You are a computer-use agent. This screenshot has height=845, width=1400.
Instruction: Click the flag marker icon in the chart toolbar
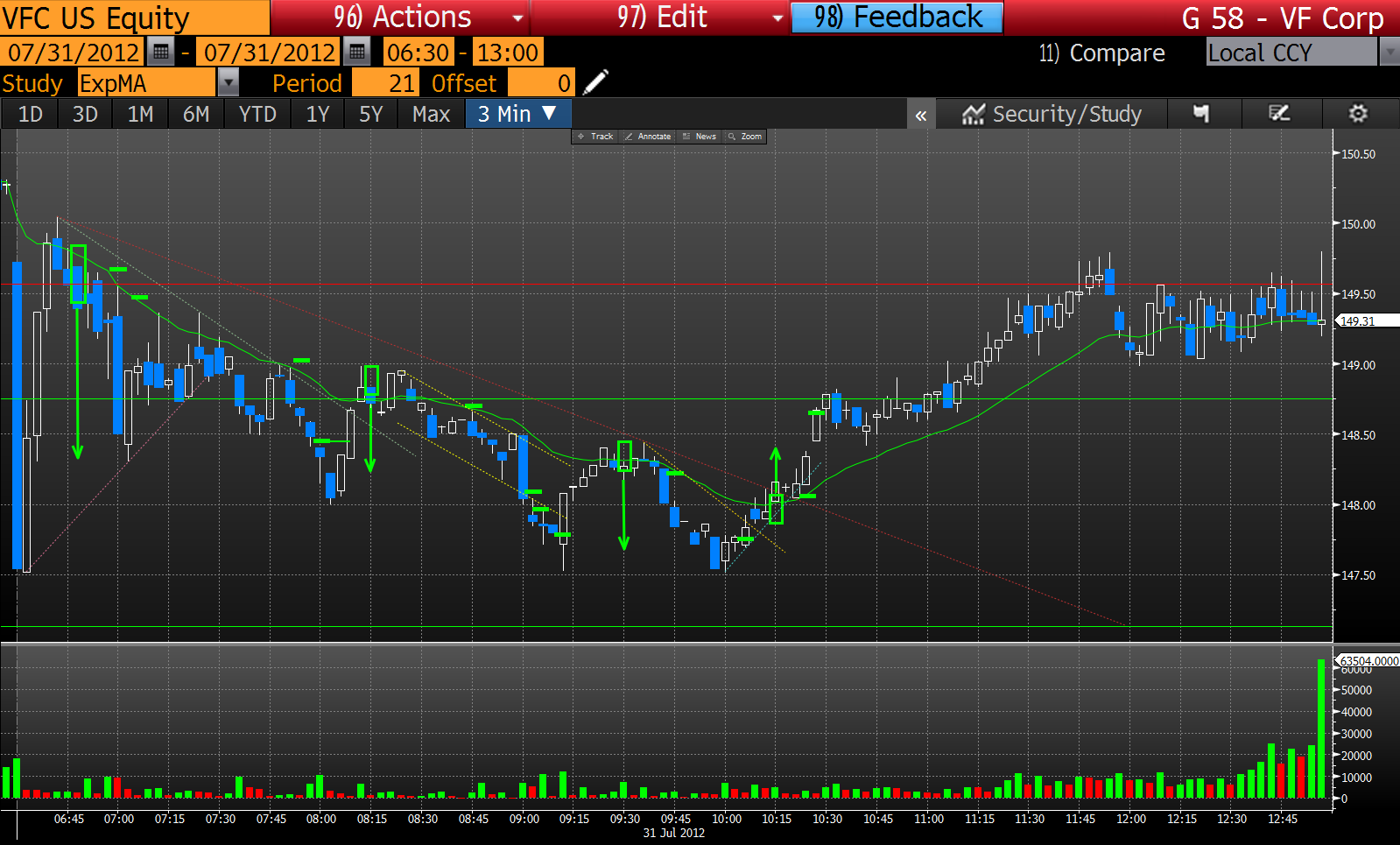pyautogui.click(x=1201, y=114)
